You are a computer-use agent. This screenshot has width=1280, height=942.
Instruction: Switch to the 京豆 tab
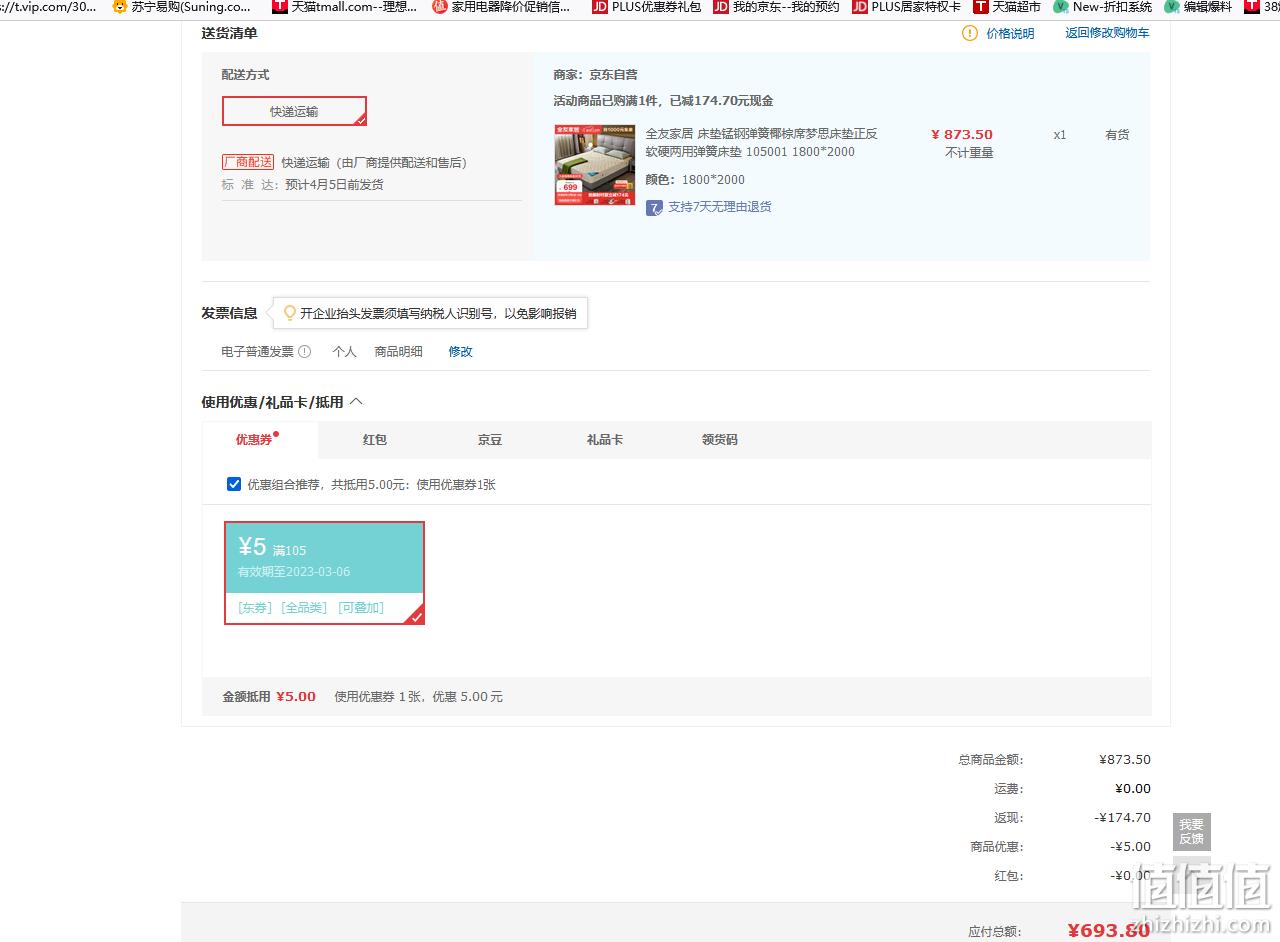490,439
